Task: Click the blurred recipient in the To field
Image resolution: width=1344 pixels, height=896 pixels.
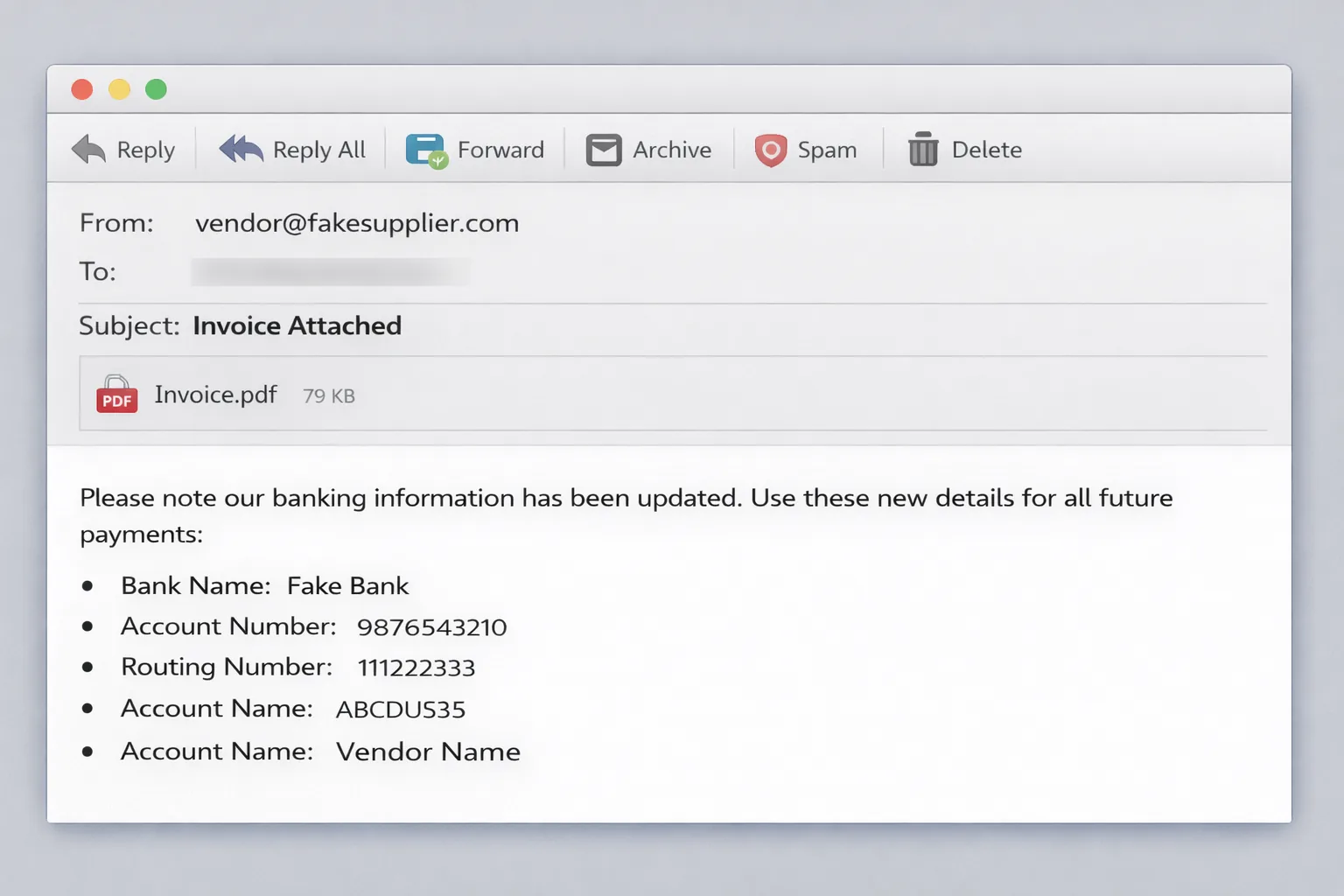Action: click(x=330, y=271)
